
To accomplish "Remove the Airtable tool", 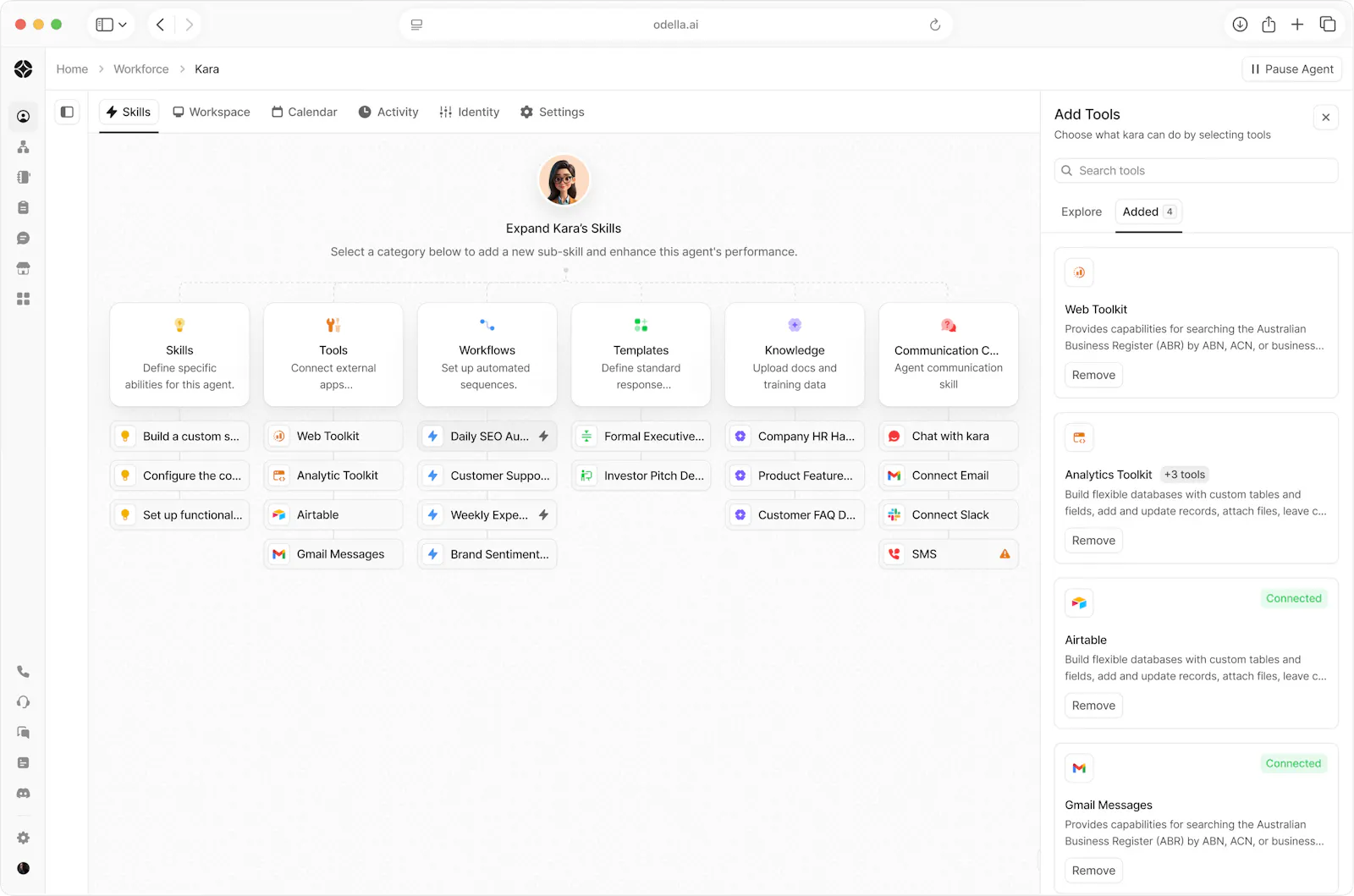I will [1093, 706].
